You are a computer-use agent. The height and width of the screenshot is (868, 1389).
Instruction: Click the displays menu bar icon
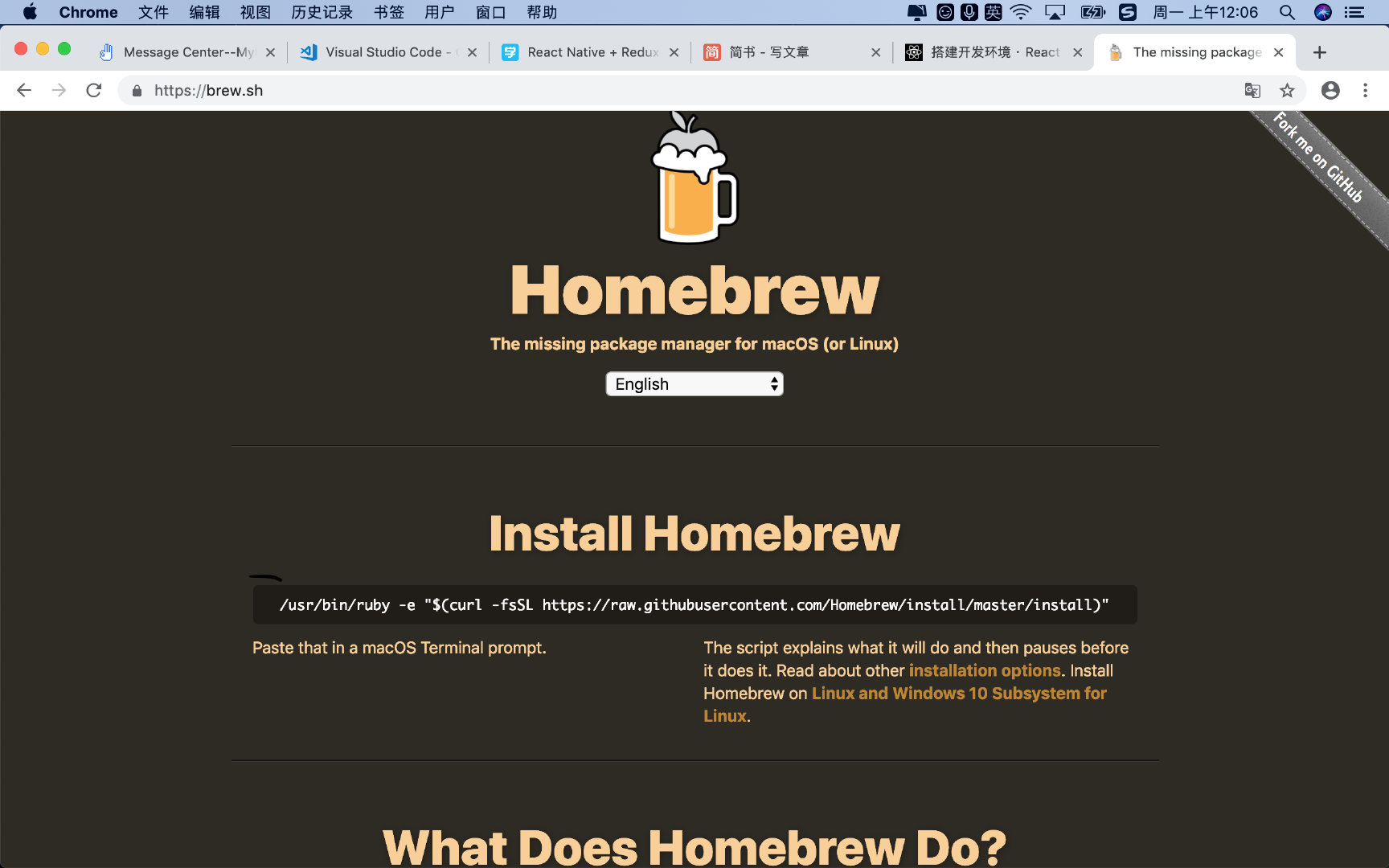click(x=916, y=12)
